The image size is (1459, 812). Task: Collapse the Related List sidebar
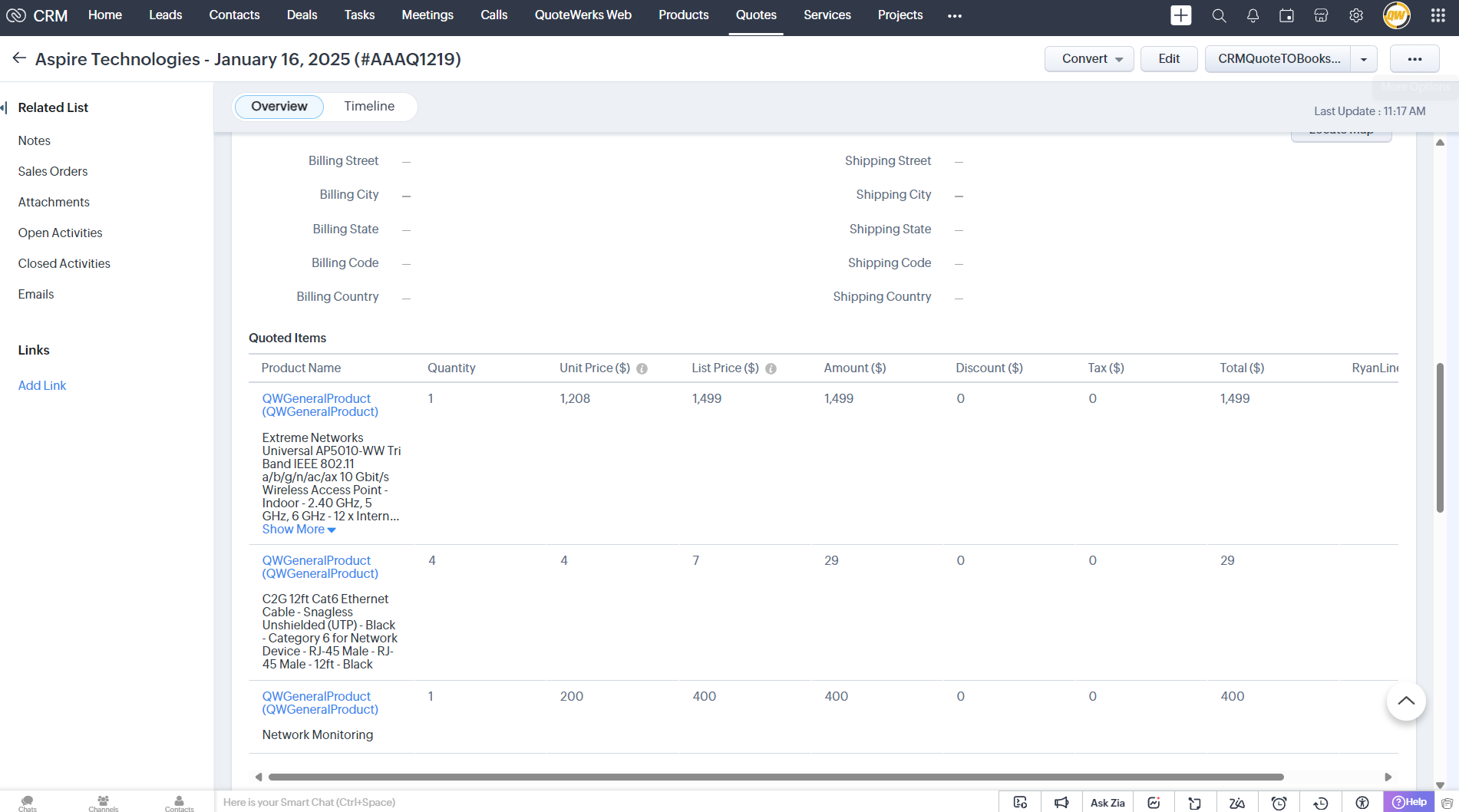click(5, 107)
